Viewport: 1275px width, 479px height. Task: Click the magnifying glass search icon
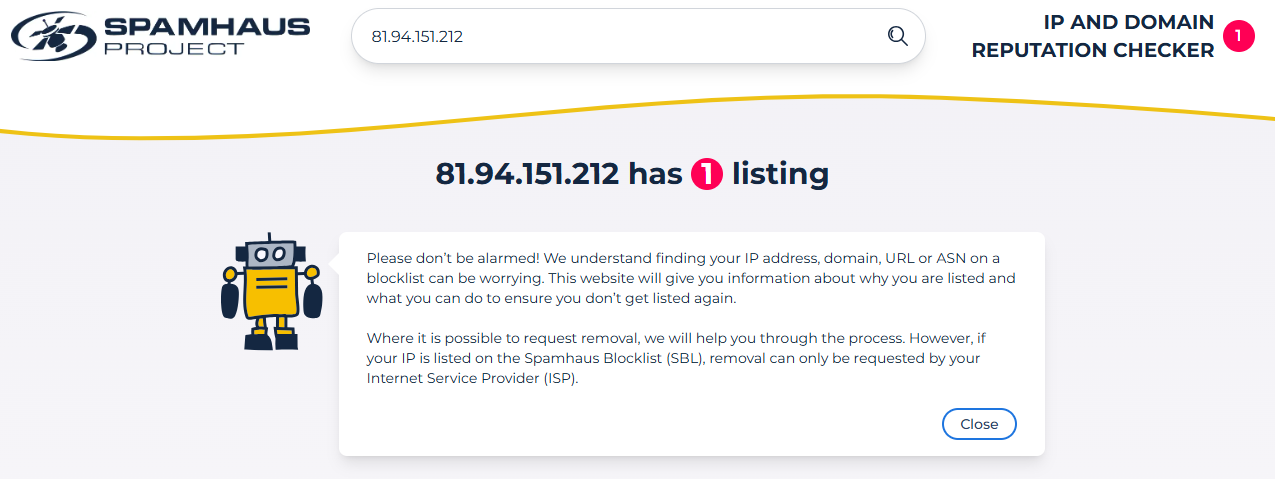point(897,36)
